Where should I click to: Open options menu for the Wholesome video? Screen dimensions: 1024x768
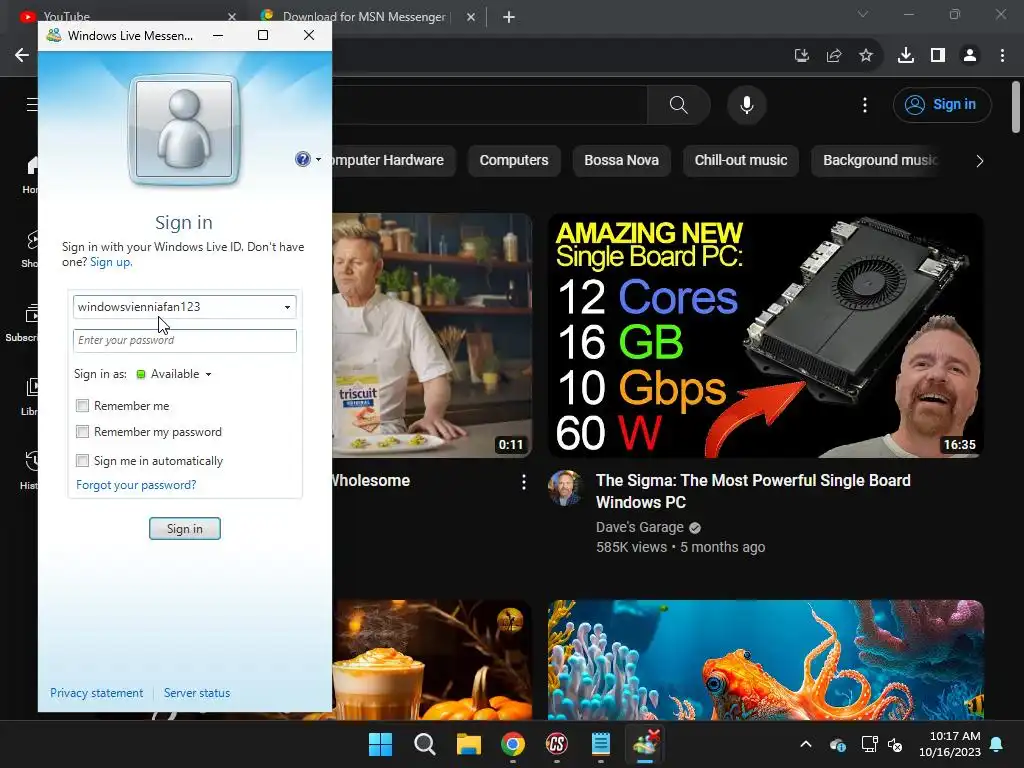click(x=524, y=482)
